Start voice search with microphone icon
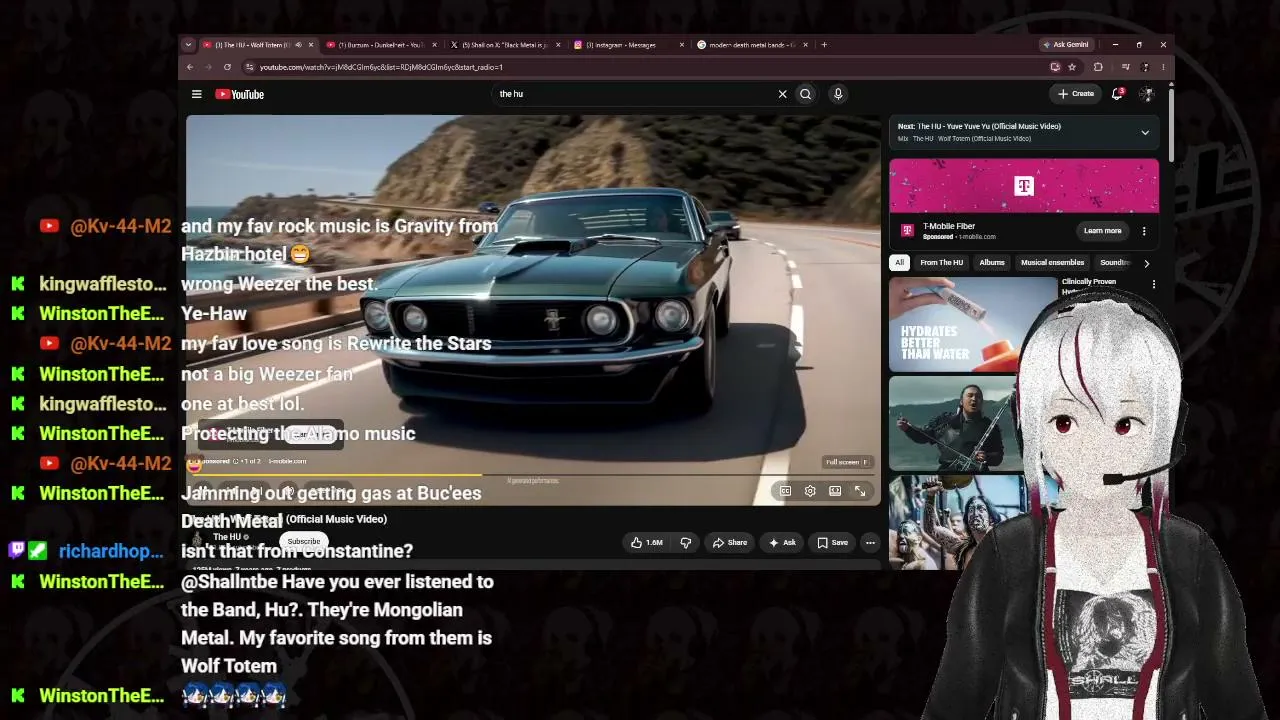 point(838,94)
